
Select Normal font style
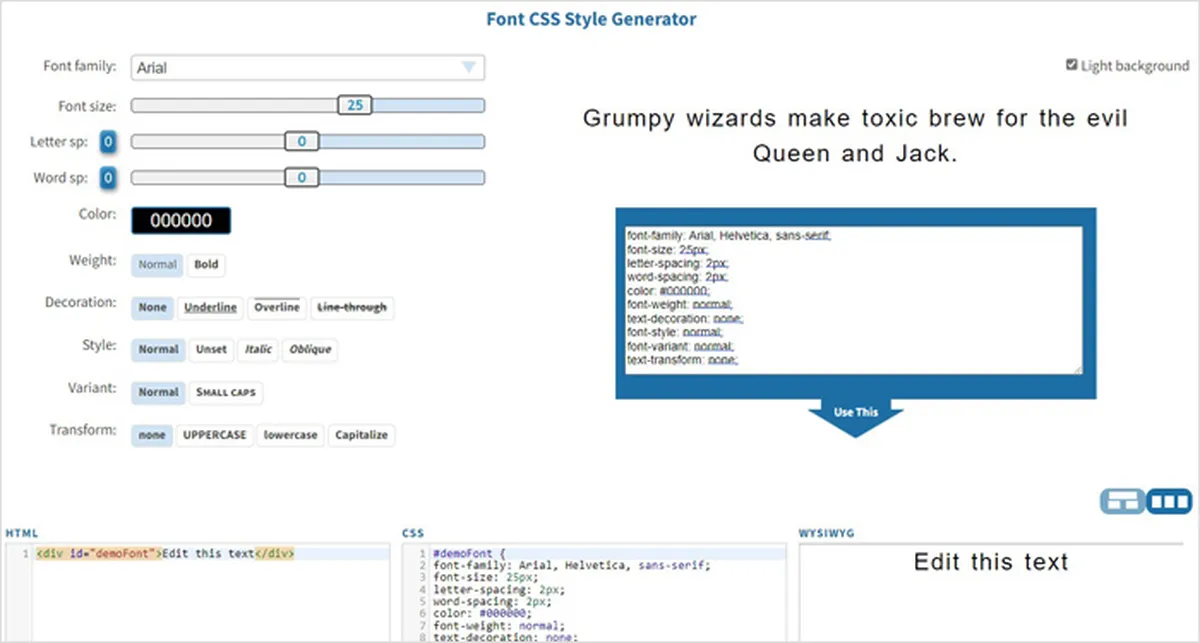coord(158,349)
